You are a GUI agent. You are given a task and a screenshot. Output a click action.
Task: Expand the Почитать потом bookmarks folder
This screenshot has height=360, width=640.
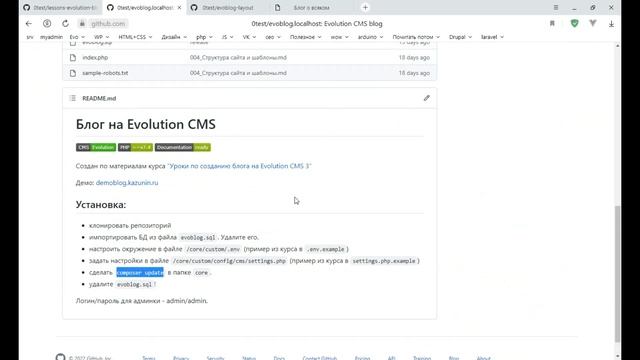pyautogui.click(x=416, y=37)
